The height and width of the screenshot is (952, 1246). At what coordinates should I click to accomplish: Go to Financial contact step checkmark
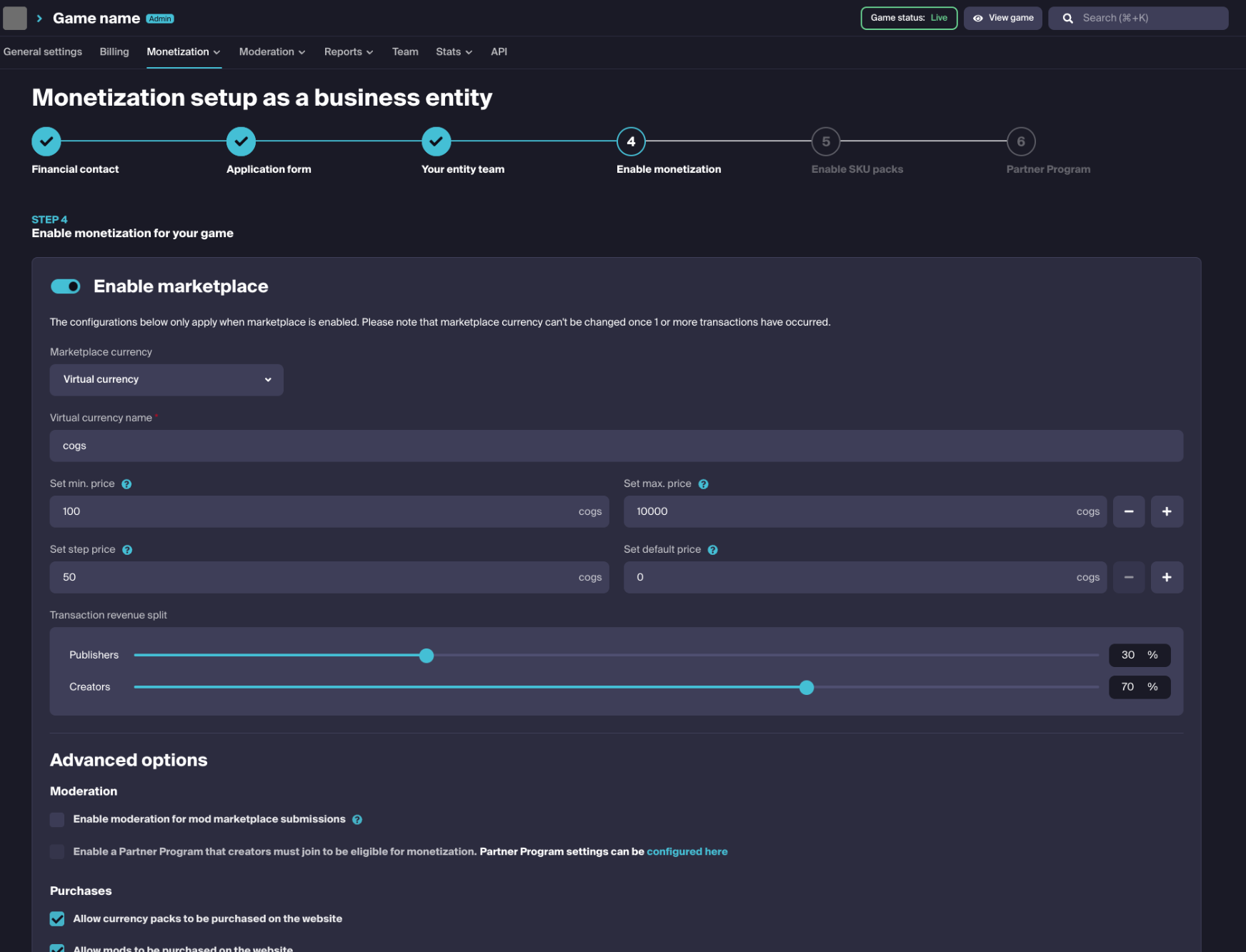tap(46, 141)
